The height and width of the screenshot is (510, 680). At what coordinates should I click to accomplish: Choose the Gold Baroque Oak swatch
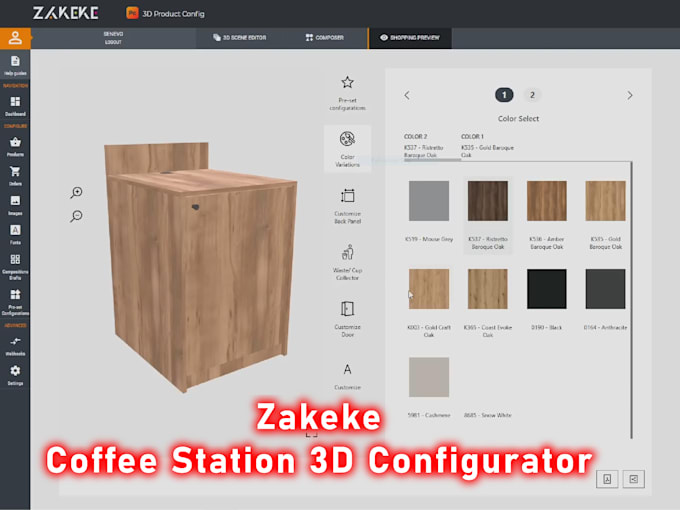(x=605, y=201)
